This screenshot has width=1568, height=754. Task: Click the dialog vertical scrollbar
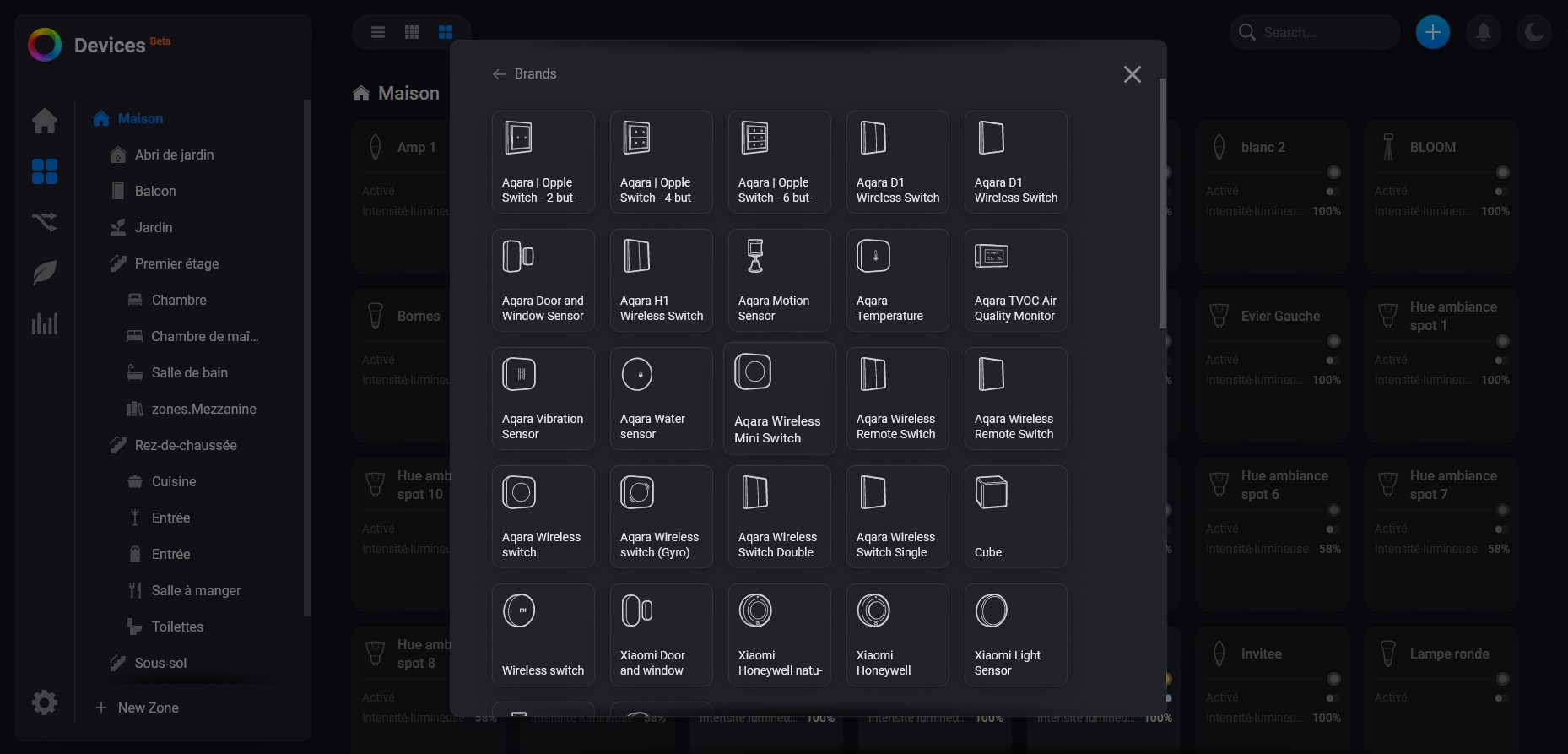click(x=1162, y=203)
